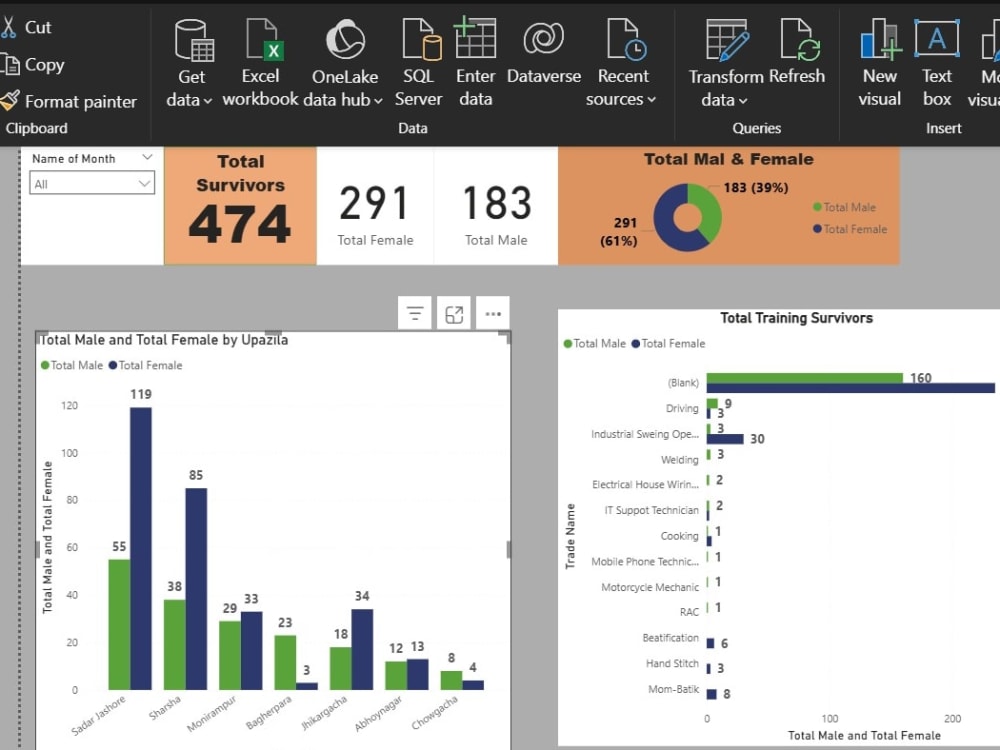
Task: Import from Excel workbook
Action: (x=260, y=63)
